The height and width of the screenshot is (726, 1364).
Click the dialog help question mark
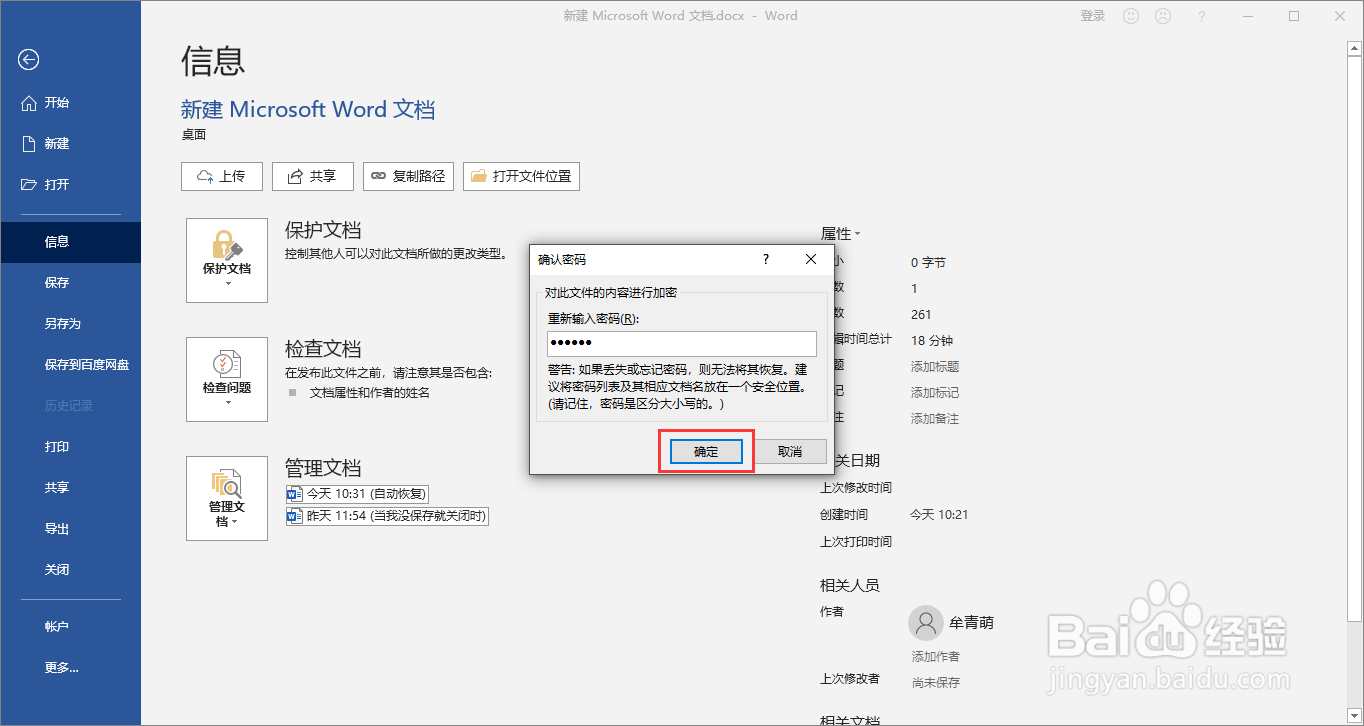[x=766, y=259]
